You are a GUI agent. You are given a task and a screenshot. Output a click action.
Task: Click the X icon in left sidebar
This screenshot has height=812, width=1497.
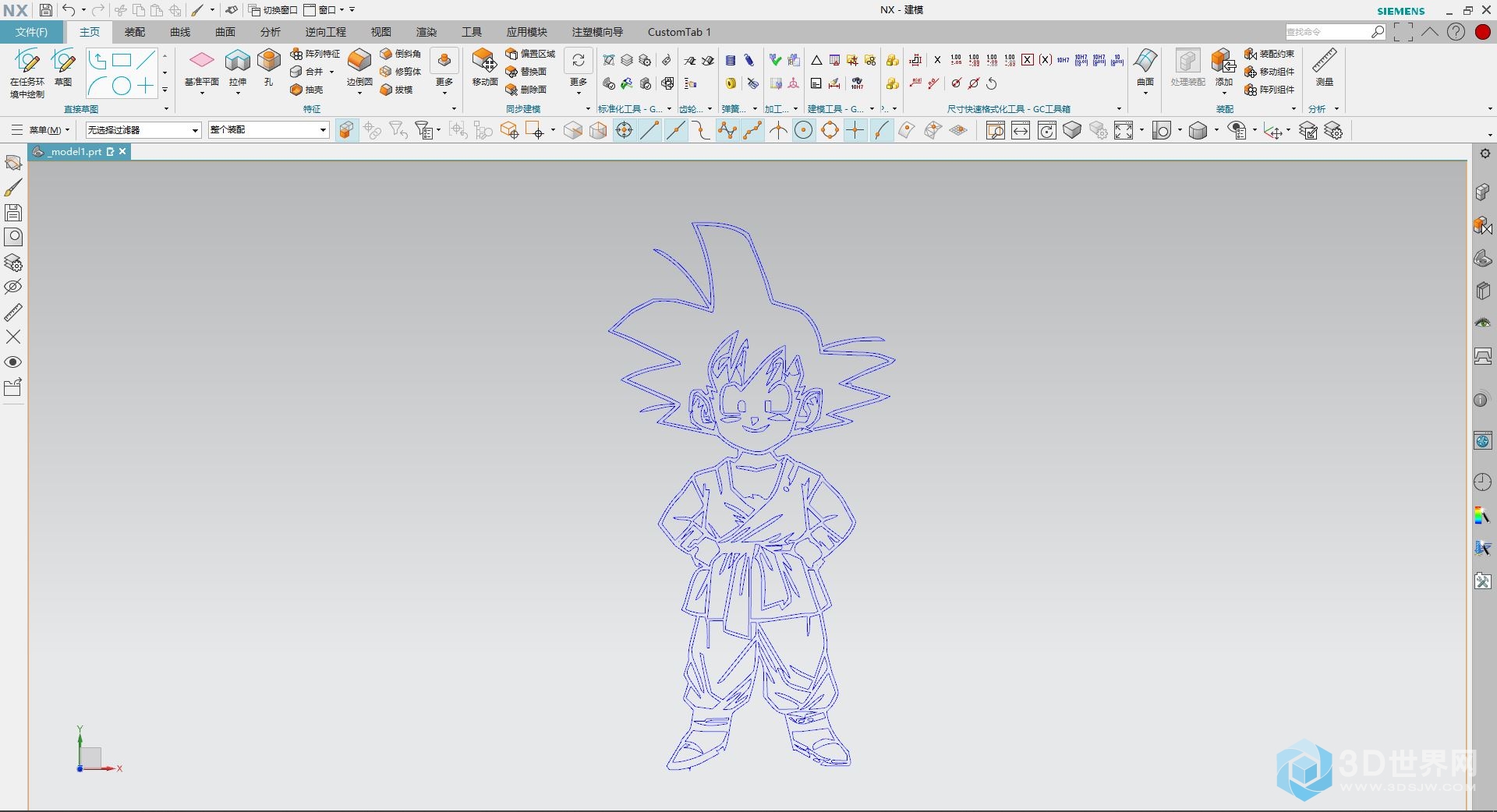click(x=13, y=337)
